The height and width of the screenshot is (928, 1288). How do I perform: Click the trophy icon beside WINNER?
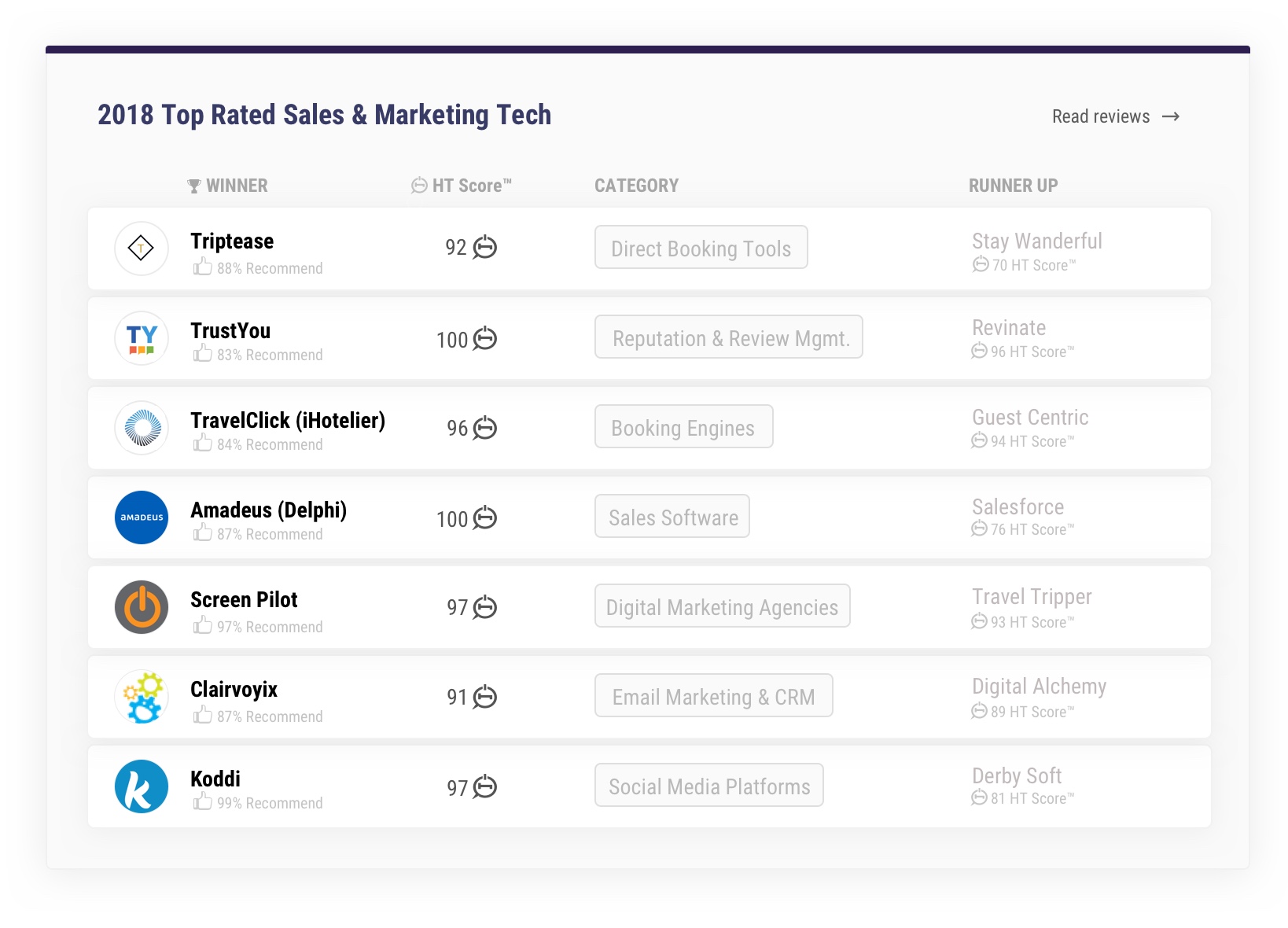(x=194, y=186)
